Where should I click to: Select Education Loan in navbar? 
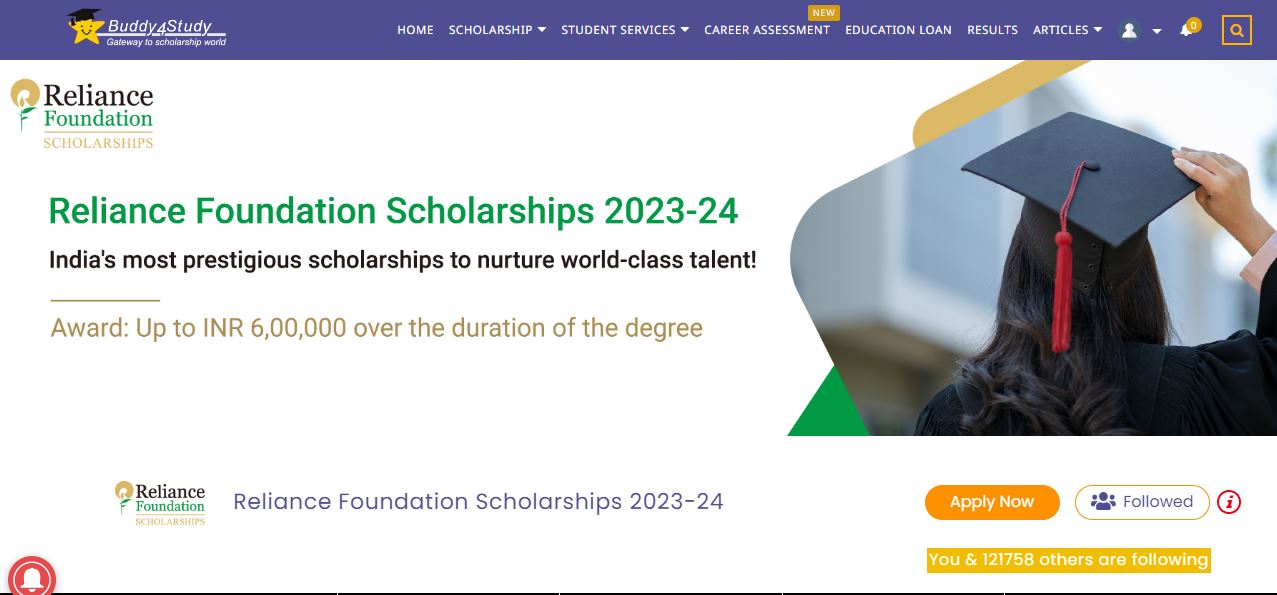(x=898, y=30)
